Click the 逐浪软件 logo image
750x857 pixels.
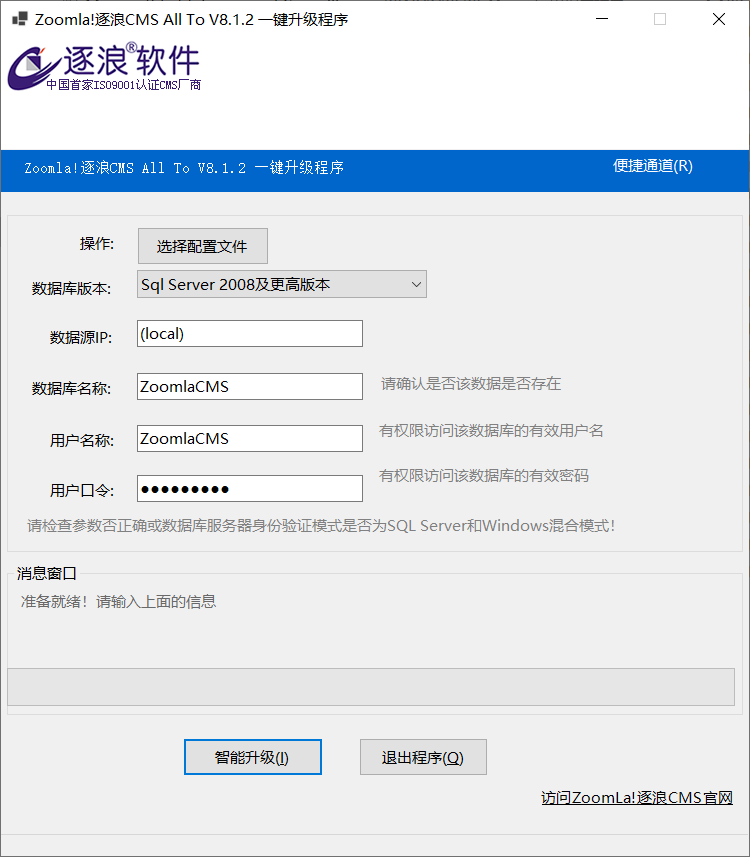coord(104,67)
